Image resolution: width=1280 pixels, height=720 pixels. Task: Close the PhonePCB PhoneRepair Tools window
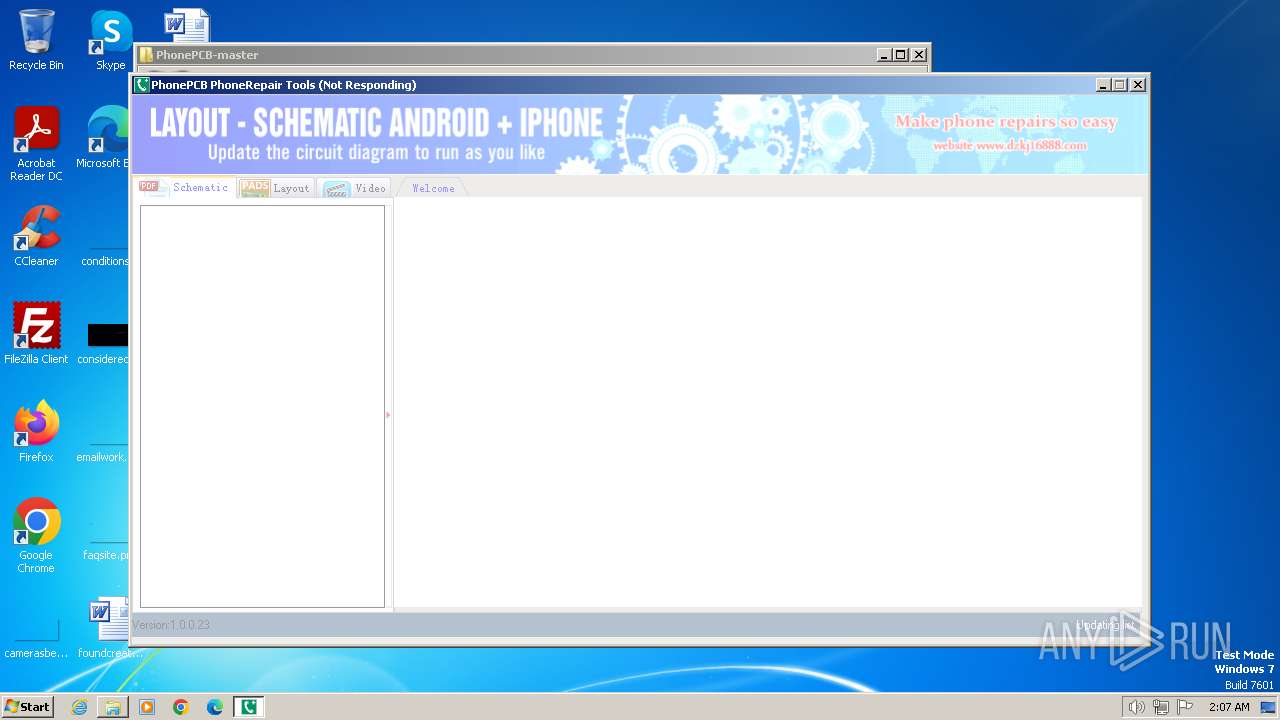click(1138, 85)
